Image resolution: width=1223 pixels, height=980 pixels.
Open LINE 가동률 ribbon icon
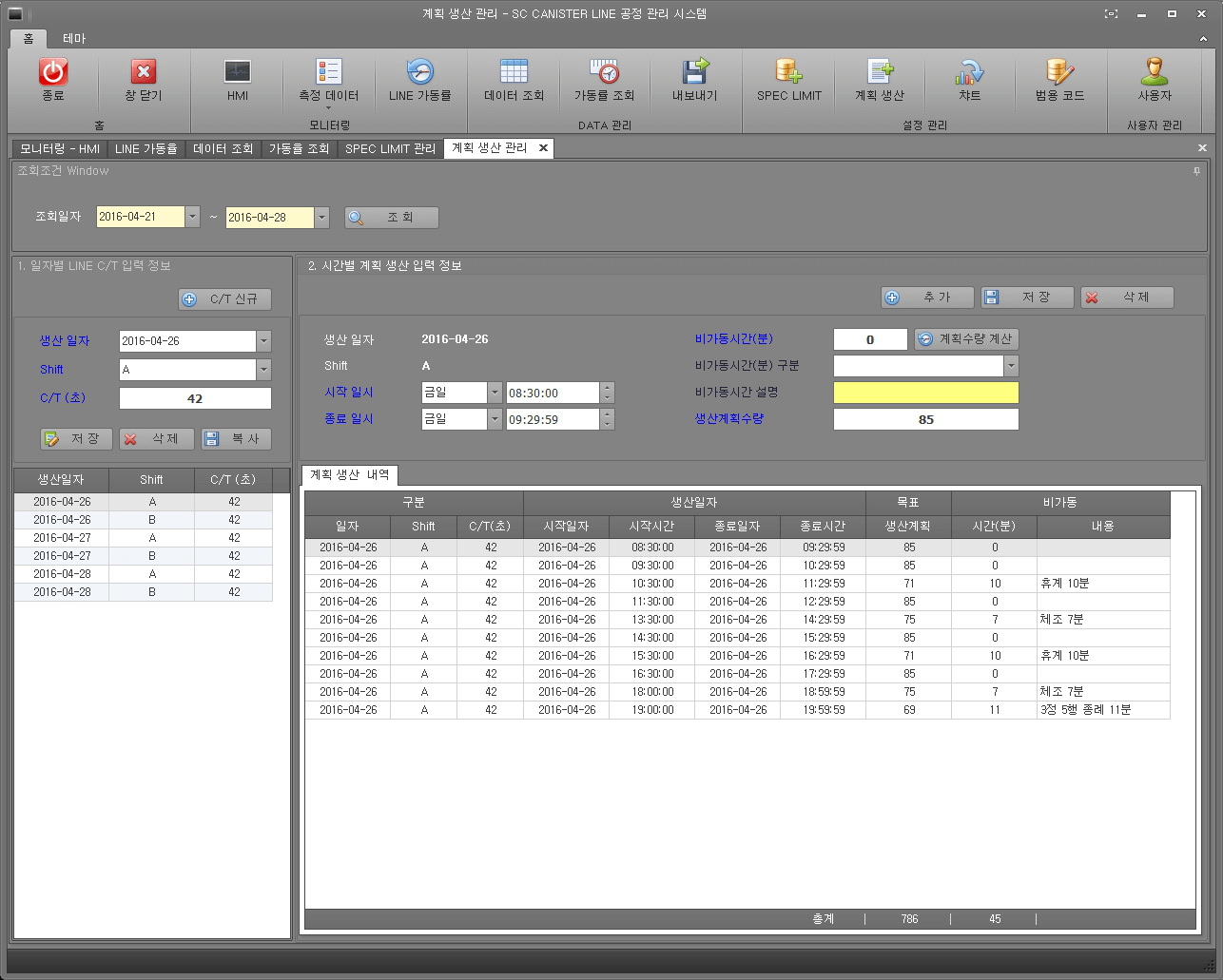click(419, 73)
